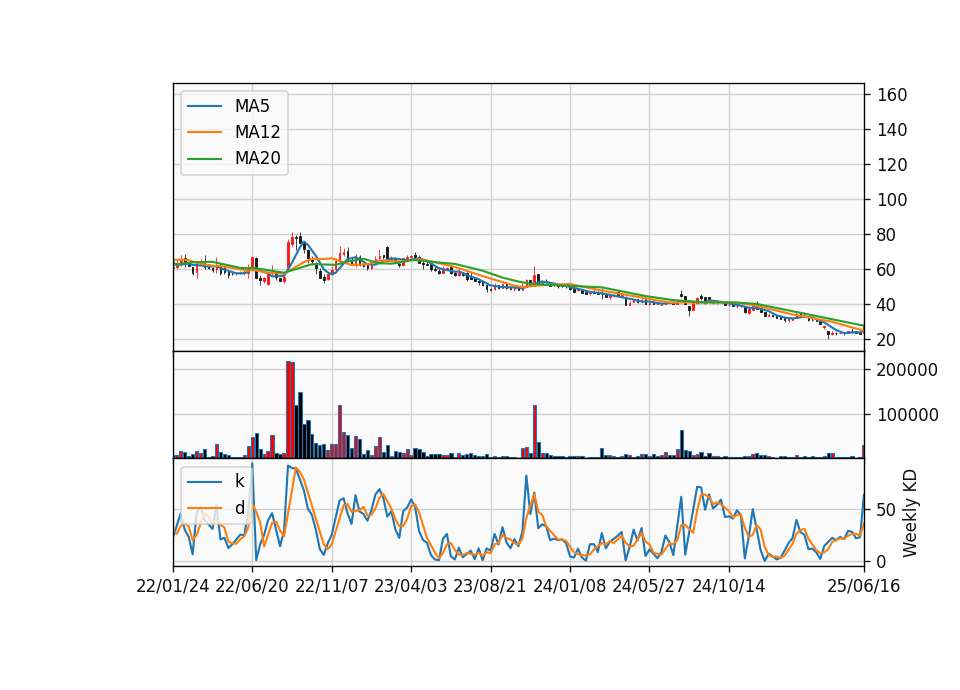The width and height of the screenshot is (960, 690).
Task: Click the 22/11/07 date label
Action: click(x=332, y=586)
